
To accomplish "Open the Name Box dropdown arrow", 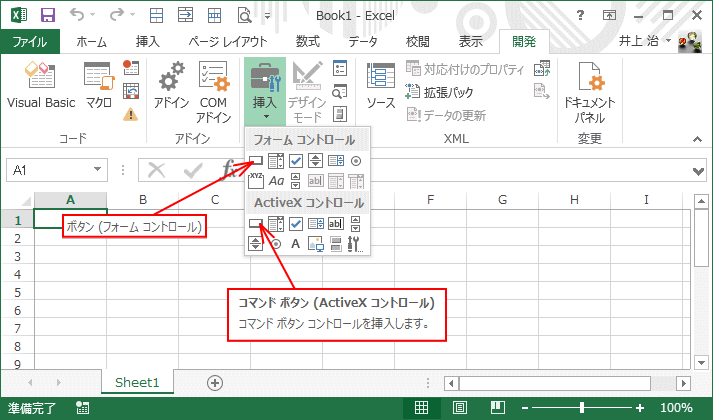I will click(97, 170).
